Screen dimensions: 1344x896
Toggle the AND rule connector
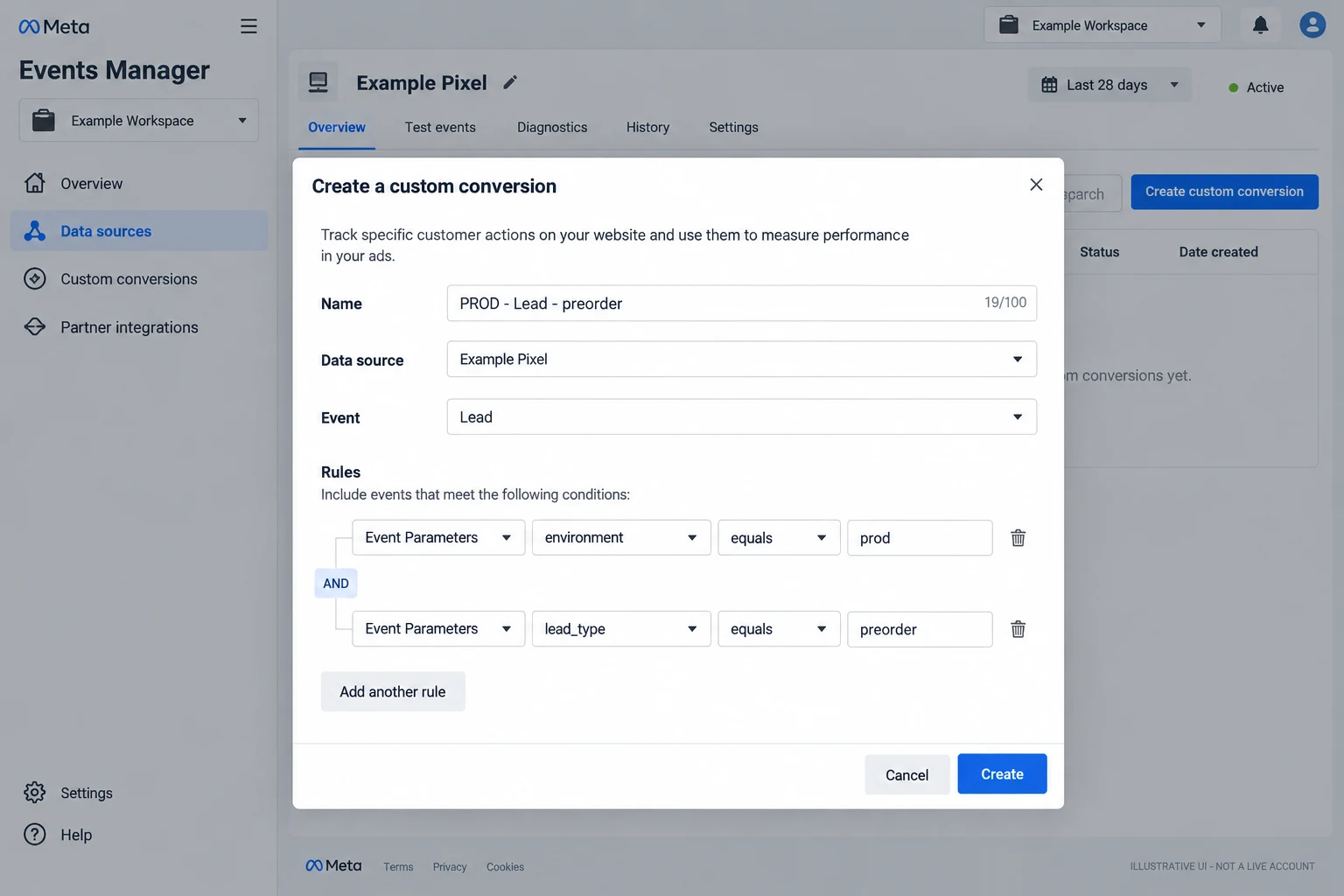click(336, 584)
